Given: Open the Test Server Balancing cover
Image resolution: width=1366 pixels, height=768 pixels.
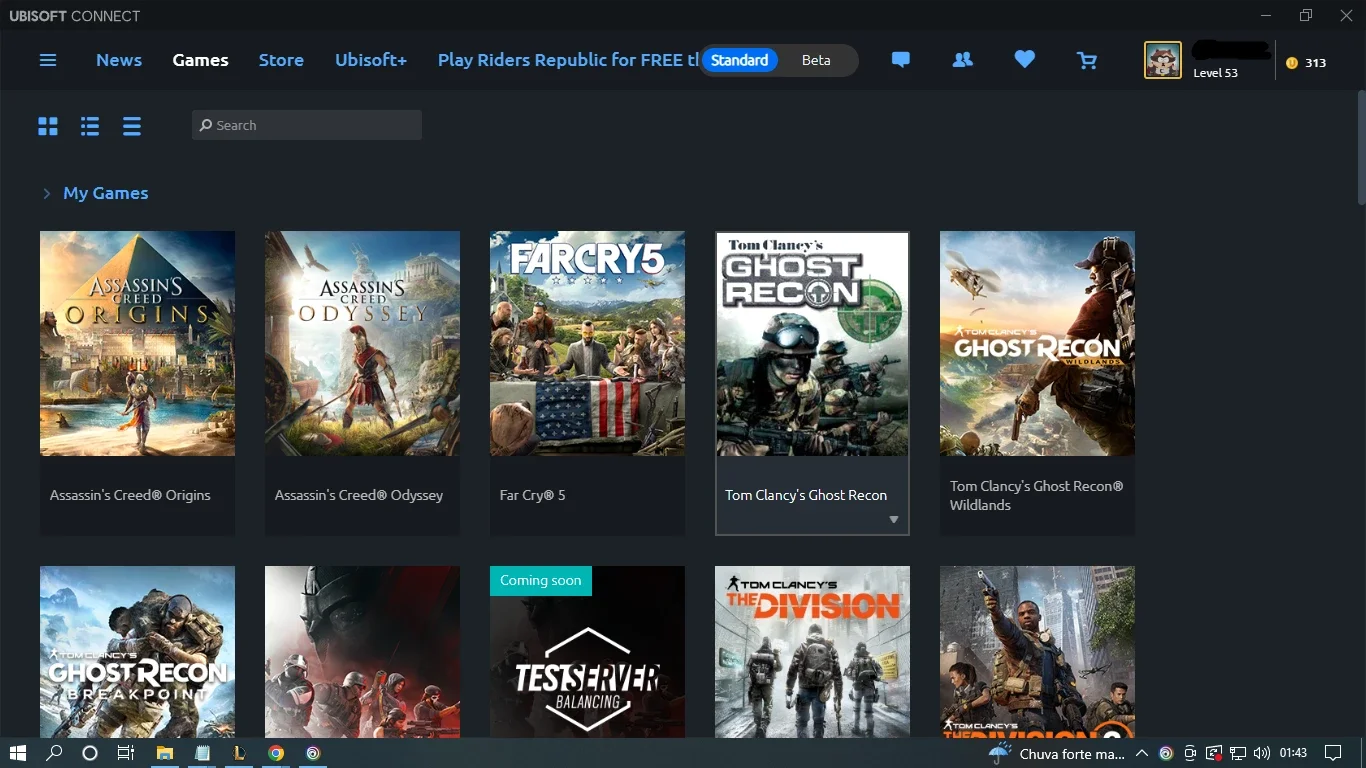Looking at the screenshot, I should (x=587, y=652).
